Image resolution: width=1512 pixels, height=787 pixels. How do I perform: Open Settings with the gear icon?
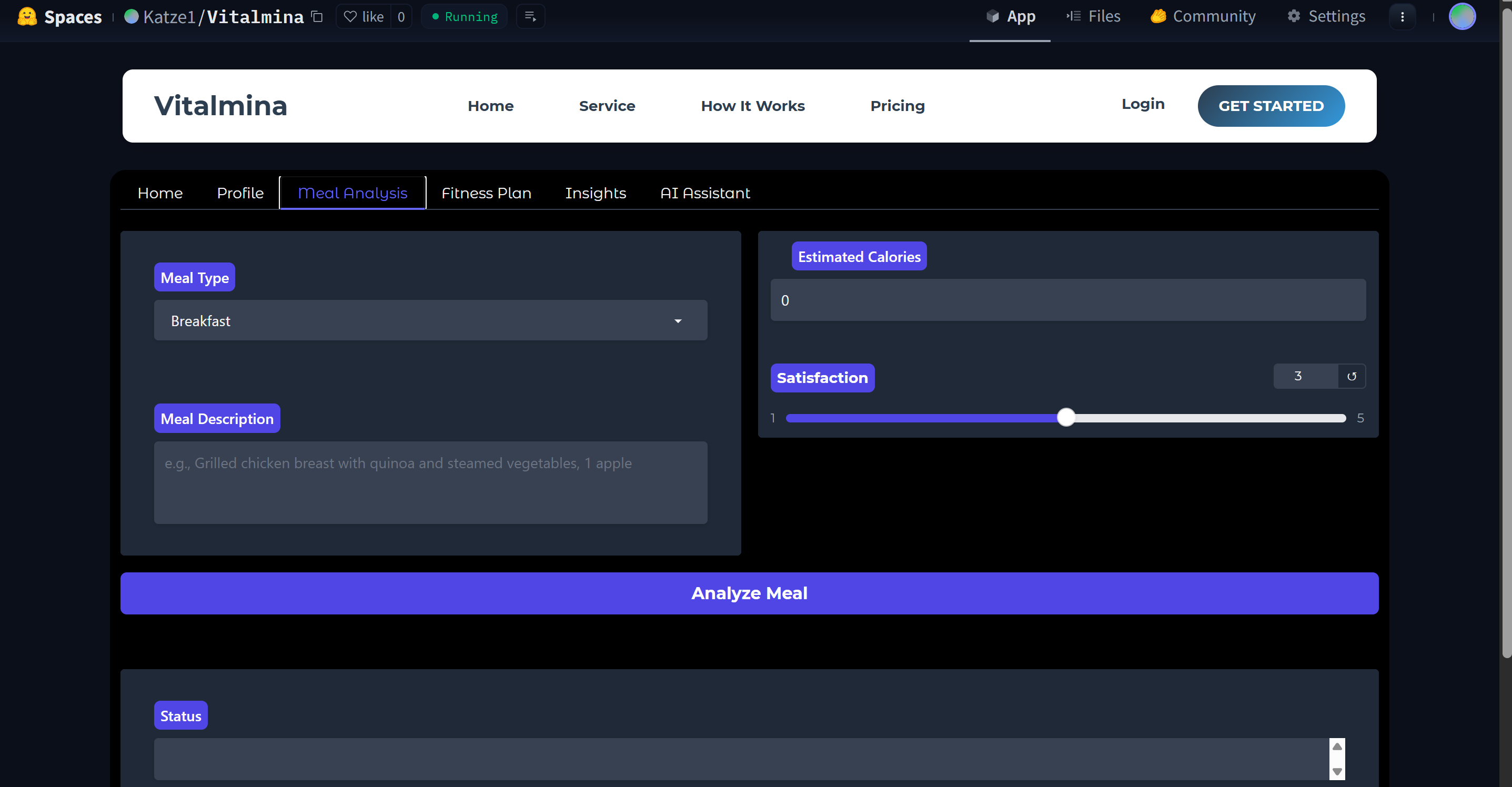pos(1294,16)
